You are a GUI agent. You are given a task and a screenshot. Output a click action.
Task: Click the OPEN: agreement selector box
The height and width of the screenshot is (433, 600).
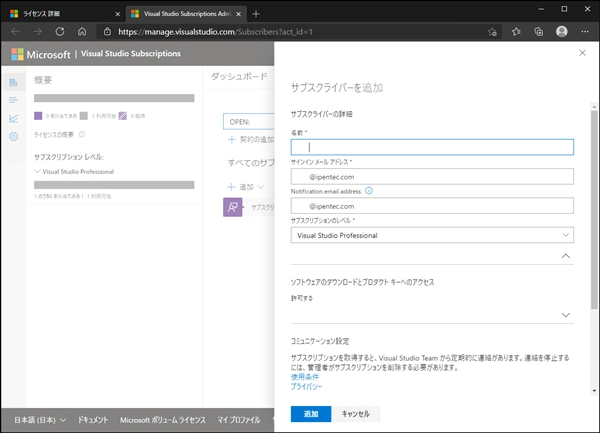point(249,122)
